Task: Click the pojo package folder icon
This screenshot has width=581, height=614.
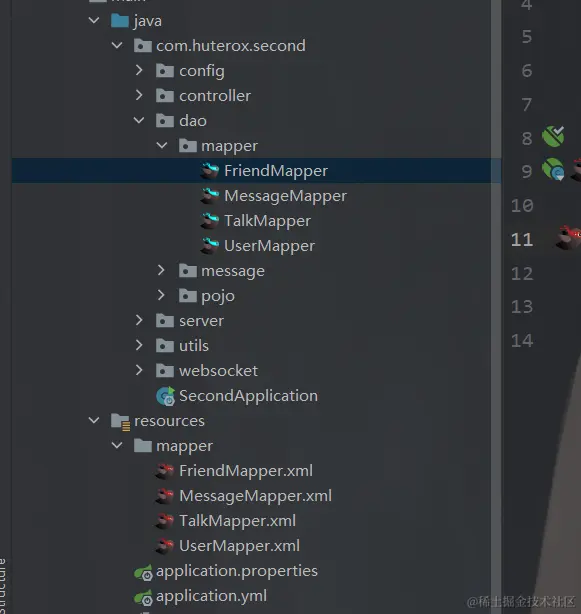Action: [x=188, y=296]
